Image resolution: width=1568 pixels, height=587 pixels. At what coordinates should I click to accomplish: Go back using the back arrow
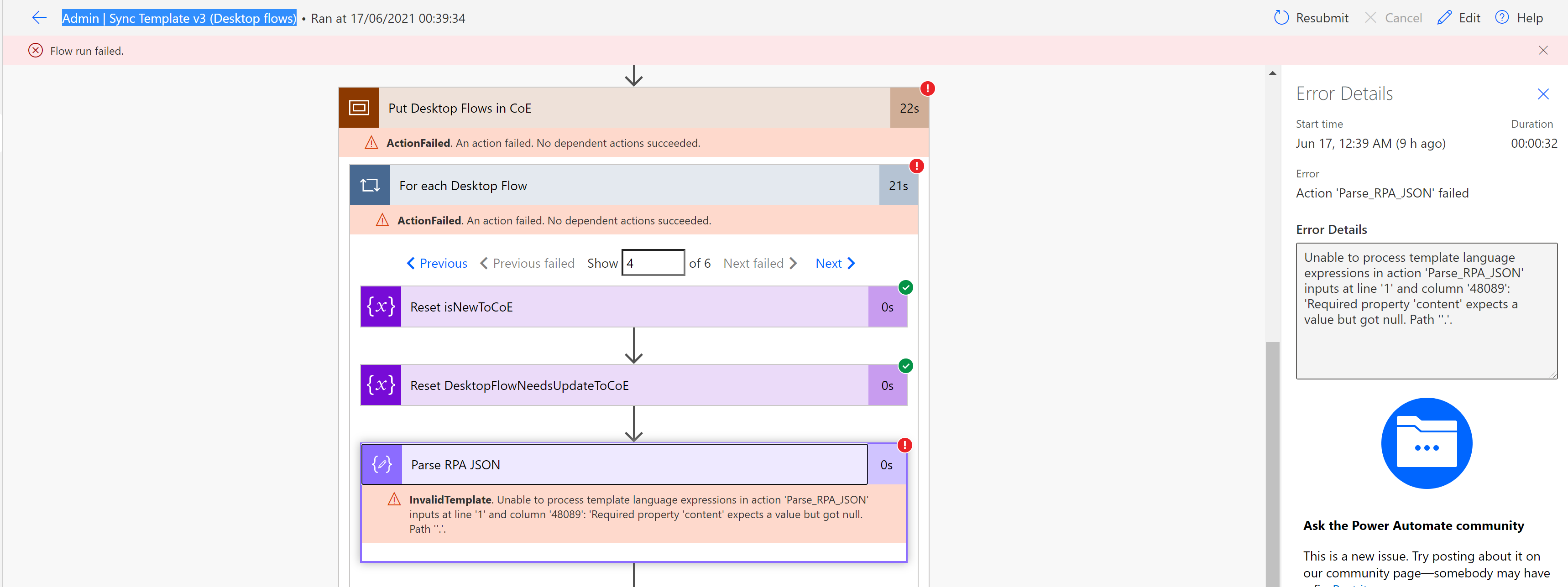point(39,18)
